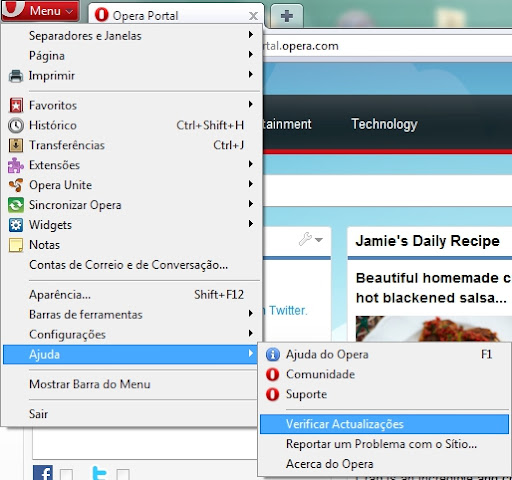Click the Jamie's Daily Recipe heading

[x=428, y=241]
